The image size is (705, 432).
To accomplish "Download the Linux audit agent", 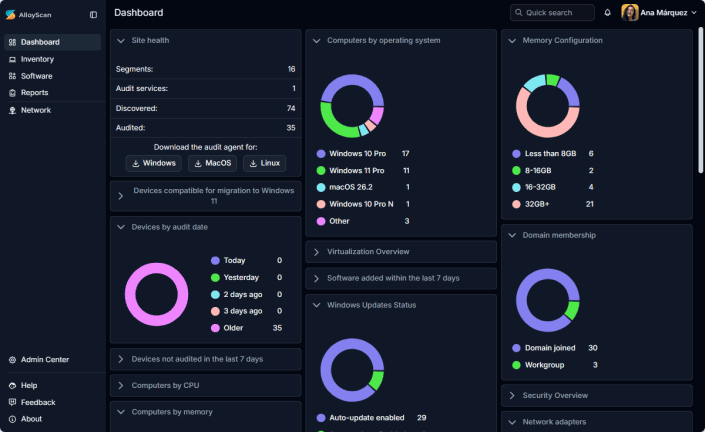I will tap(265, 163).
